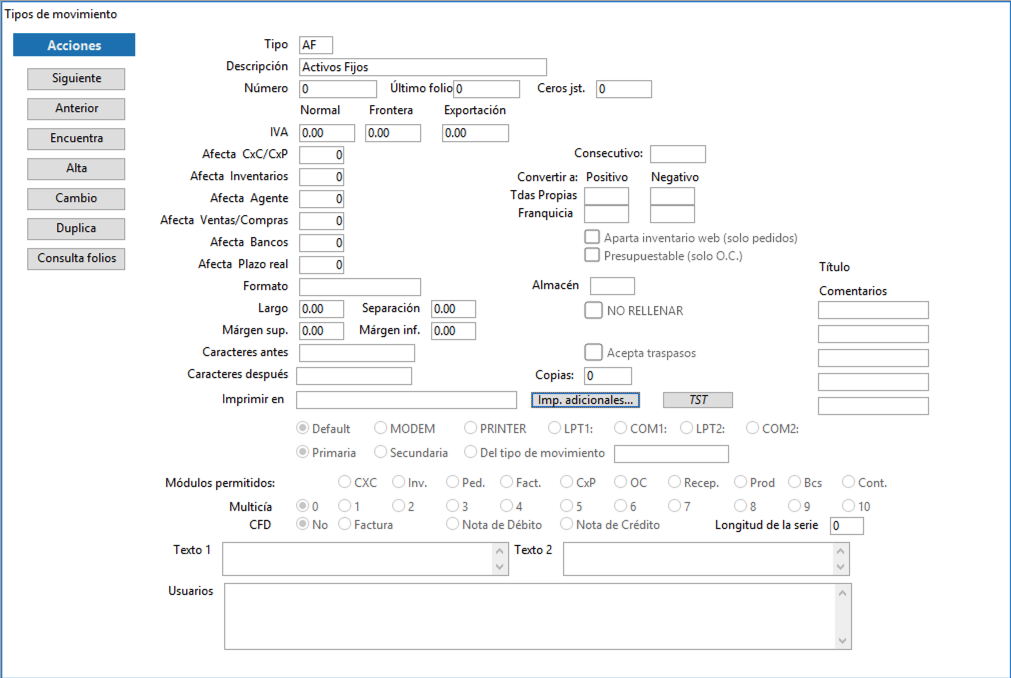Click the Número input field

[x=338, y=89]
